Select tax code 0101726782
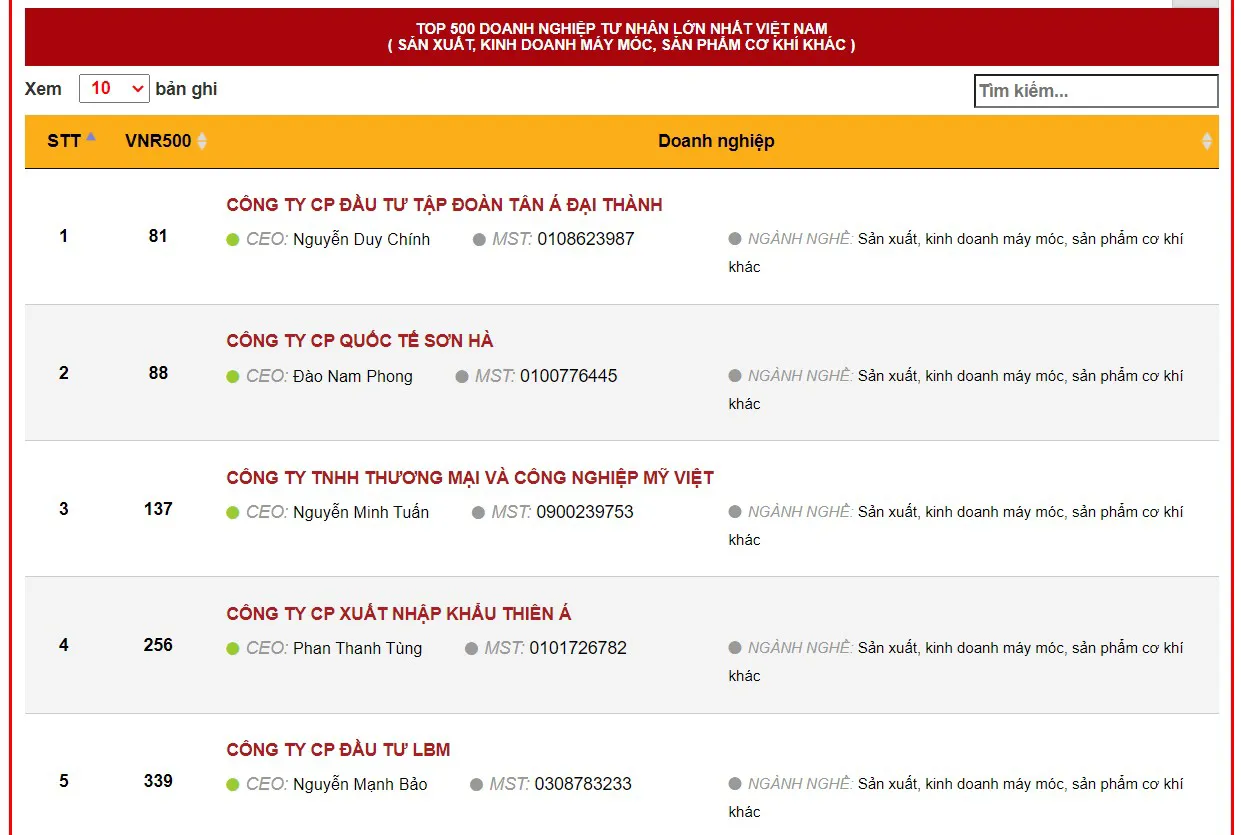The image size is (1241, 835). tap(578, 649)
